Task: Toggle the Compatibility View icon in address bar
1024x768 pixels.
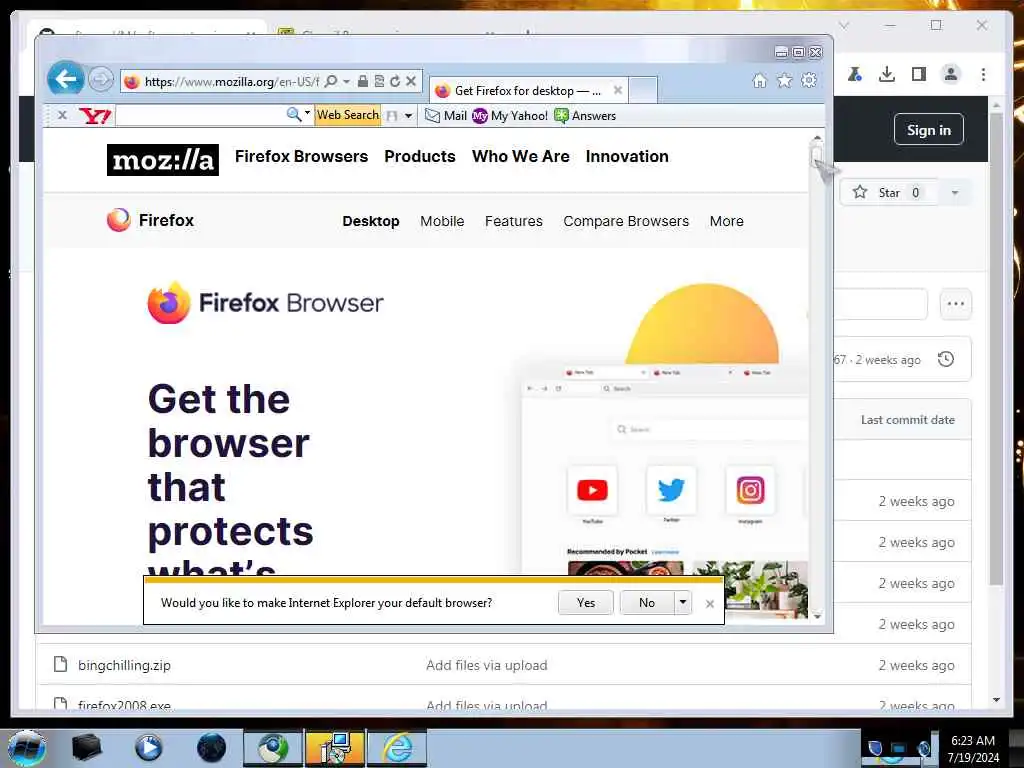Action: point(379,81)
